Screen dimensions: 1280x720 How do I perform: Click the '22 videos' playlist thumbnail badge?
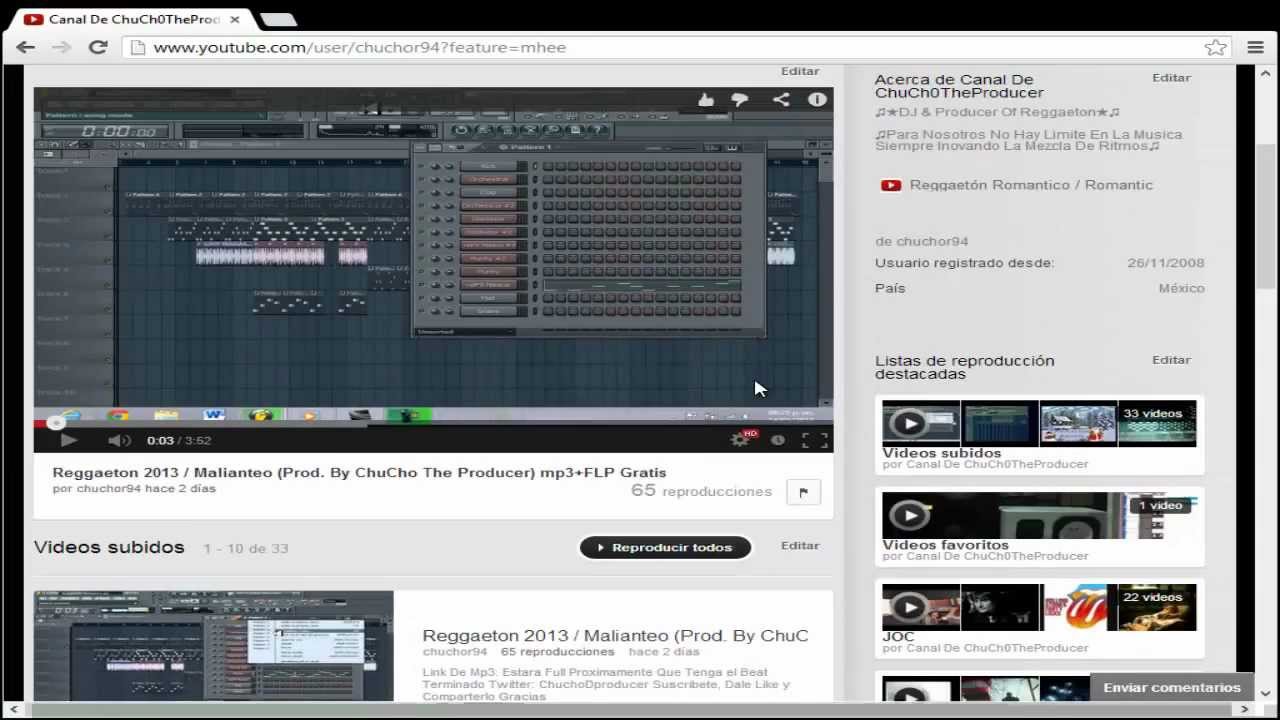pos(1152,597)
